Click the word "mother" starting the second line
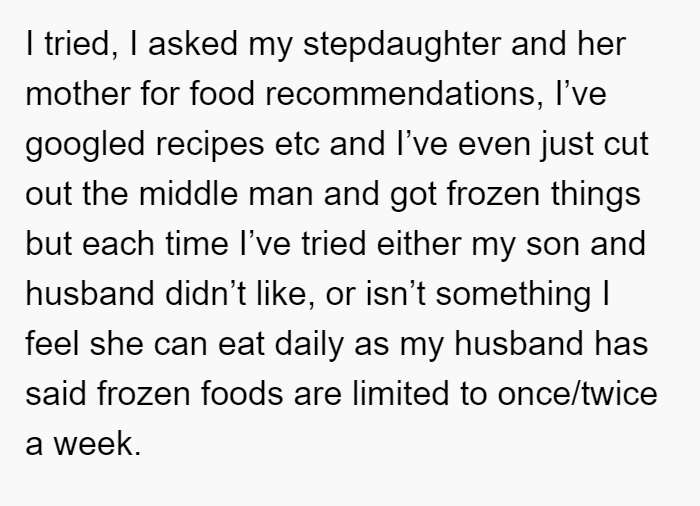This screenshot has height=506, width=700. tap(78, 94)
